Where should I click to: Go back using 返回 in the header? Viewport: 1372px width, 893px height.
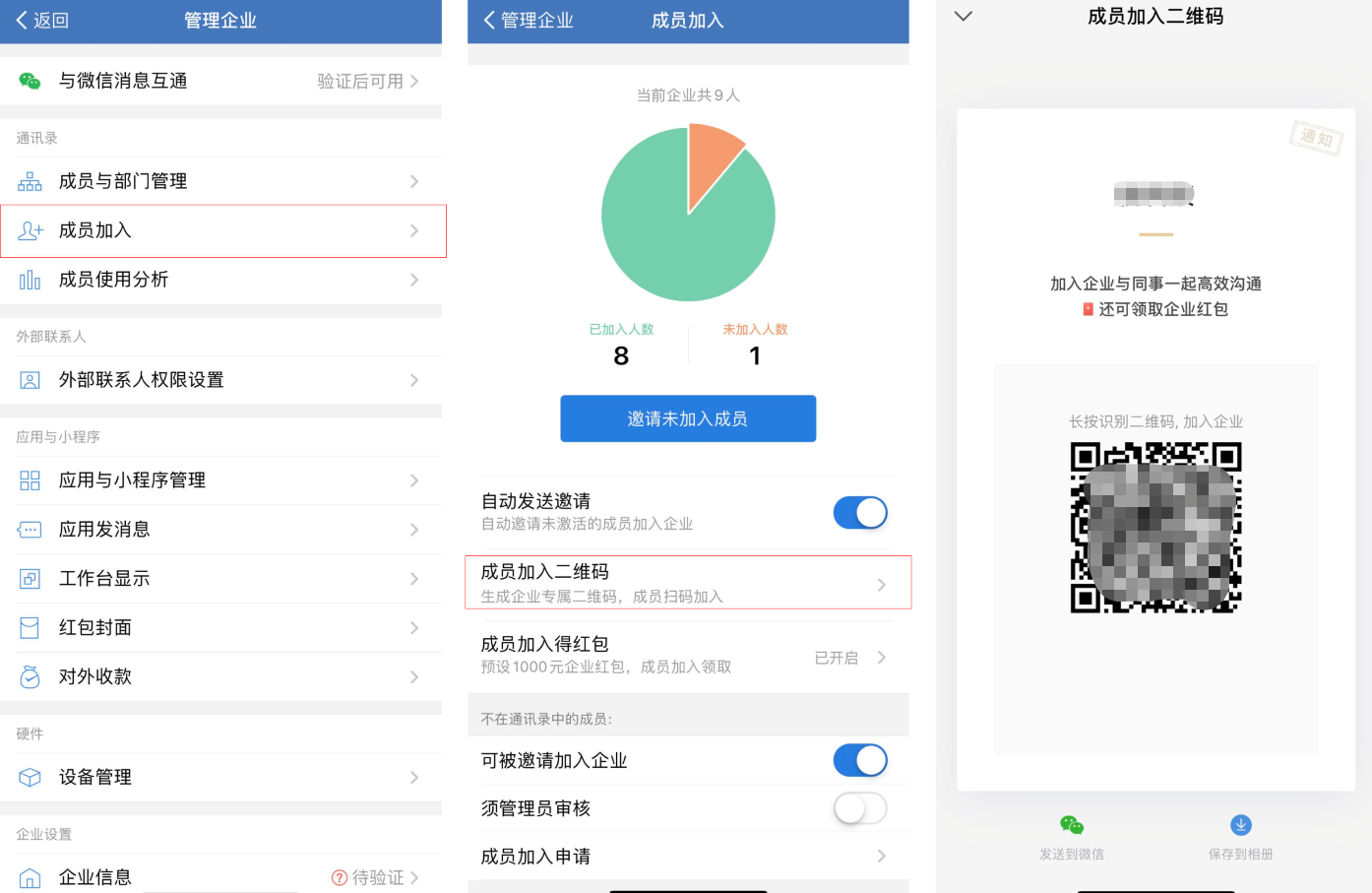[42, 21]
